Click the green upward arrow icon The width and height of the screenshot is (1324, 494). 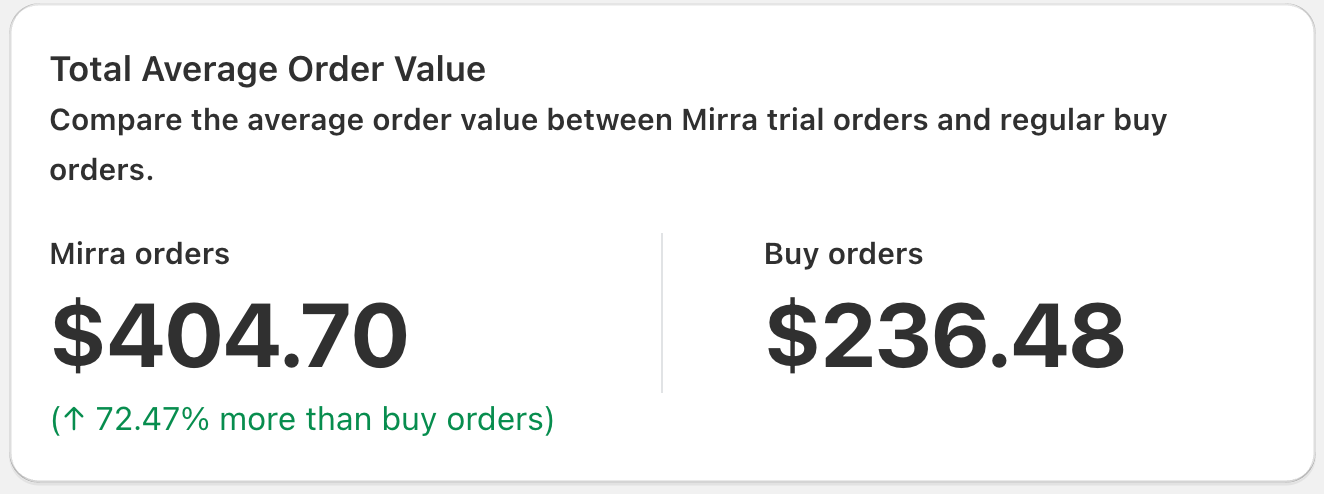click(x=73, y=419)
